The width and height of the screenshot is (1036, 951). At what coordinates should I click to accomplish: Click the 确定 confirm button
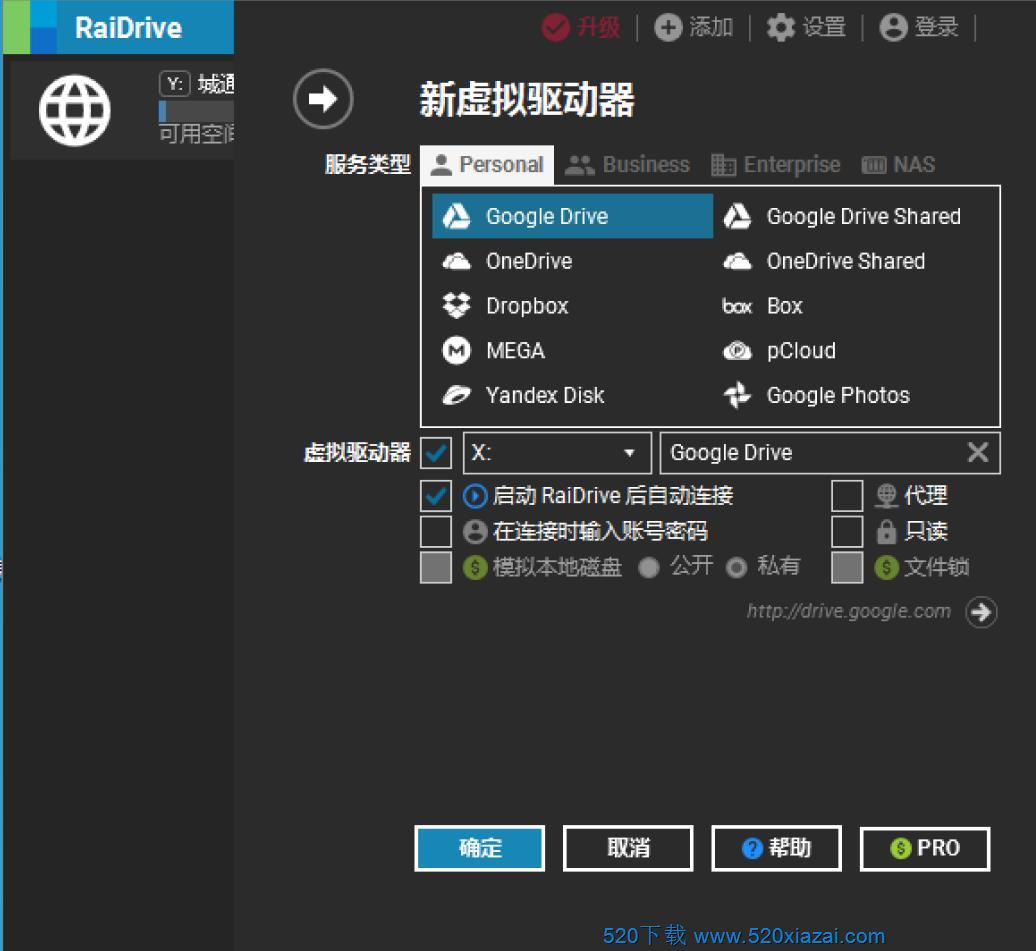point(480,849)
